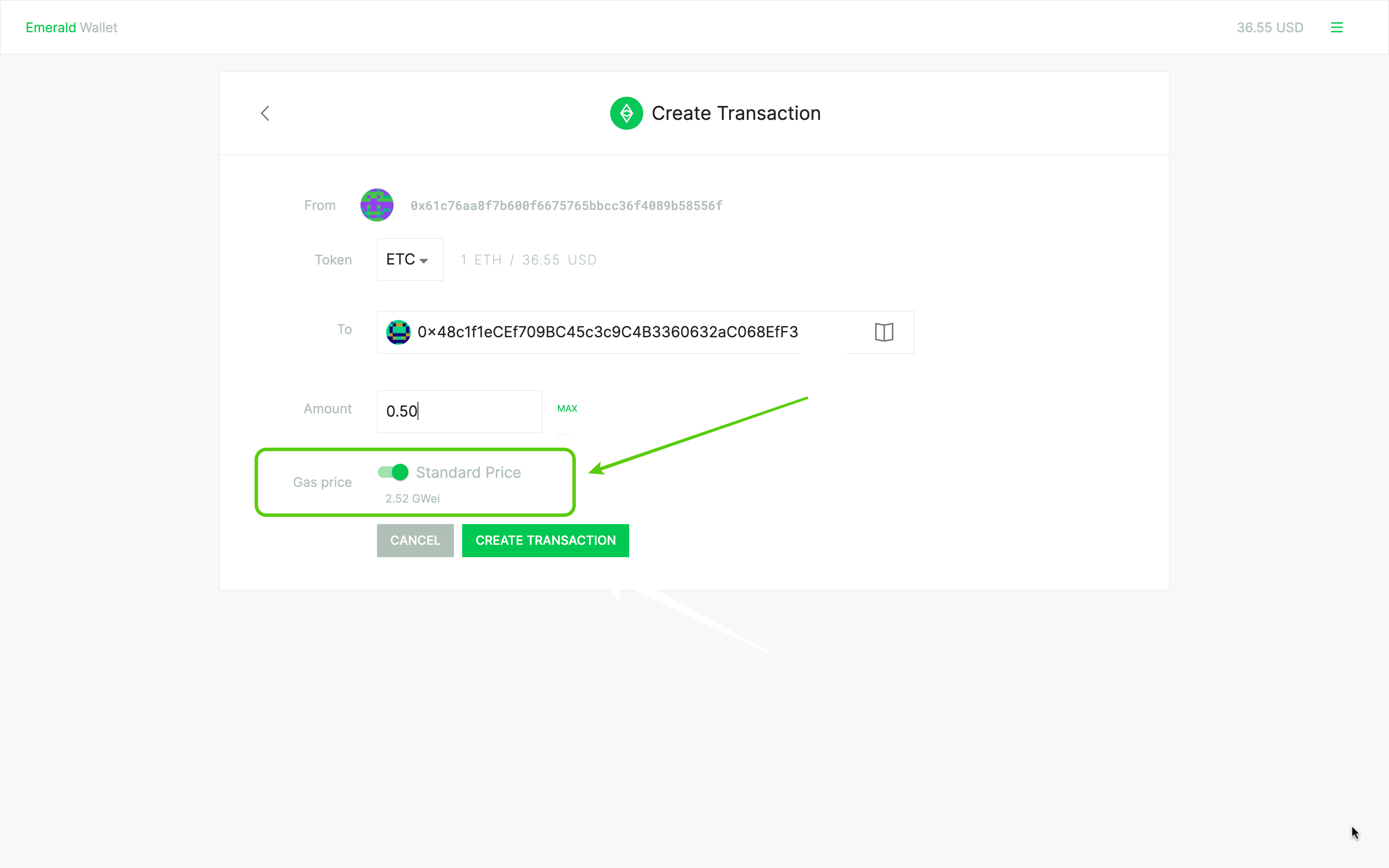Click the CREATE TRANSACTION button
1389x868 pixels.
coord(546,540)
